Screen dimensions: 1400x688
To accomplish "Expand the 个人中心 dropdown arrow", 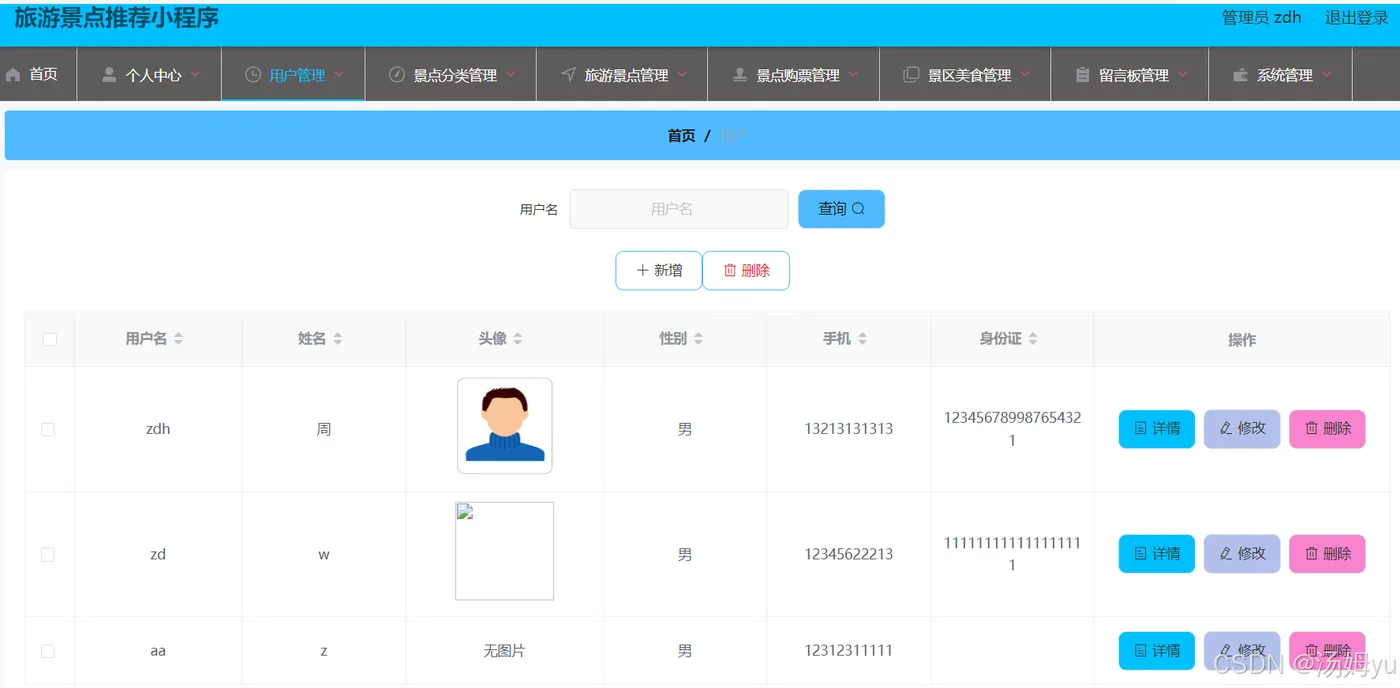I will (195, 74).
